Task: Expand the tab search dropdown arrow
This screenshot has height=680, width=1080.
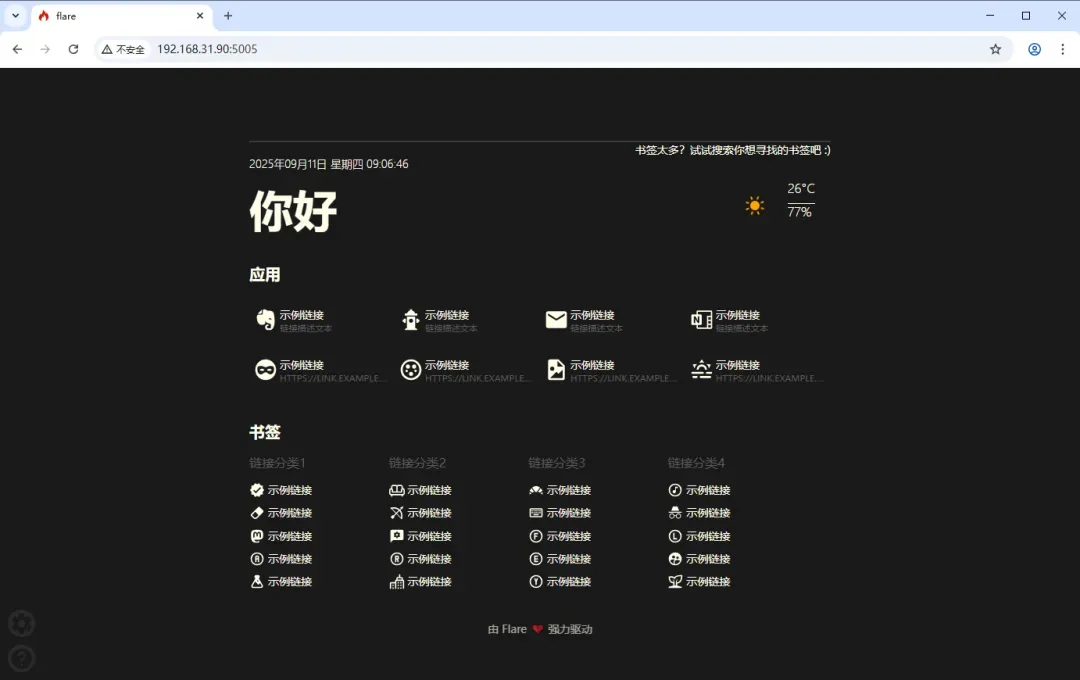Action: [16, 16]
